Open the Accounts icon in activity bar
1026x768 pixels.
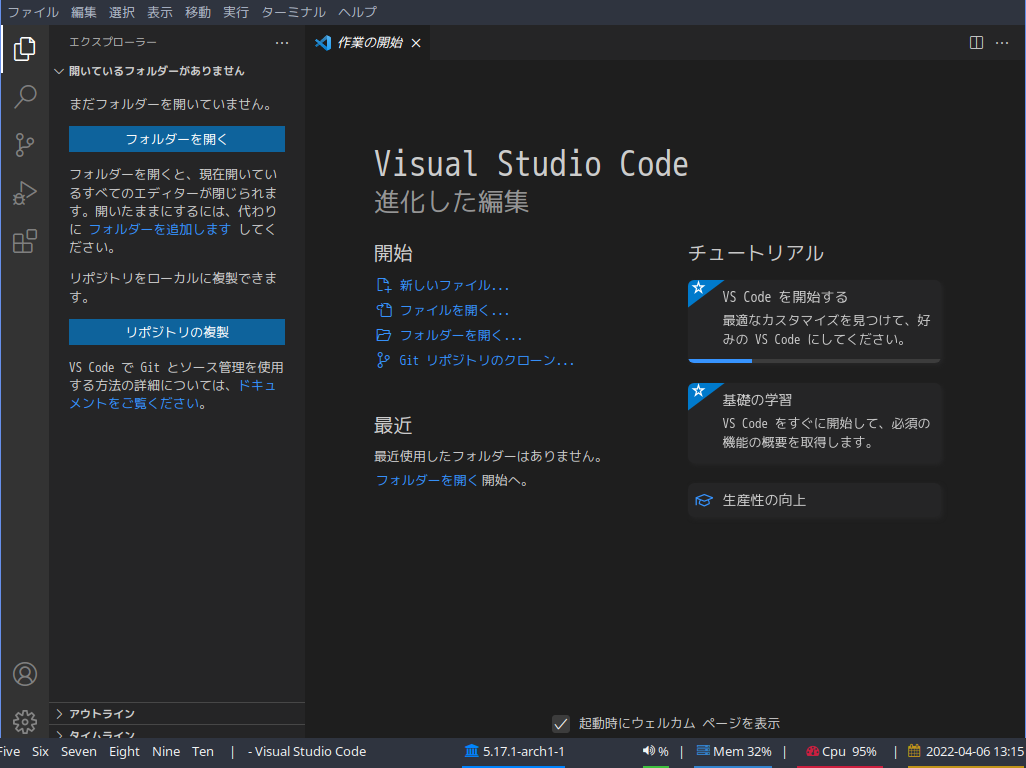(25, 674)
